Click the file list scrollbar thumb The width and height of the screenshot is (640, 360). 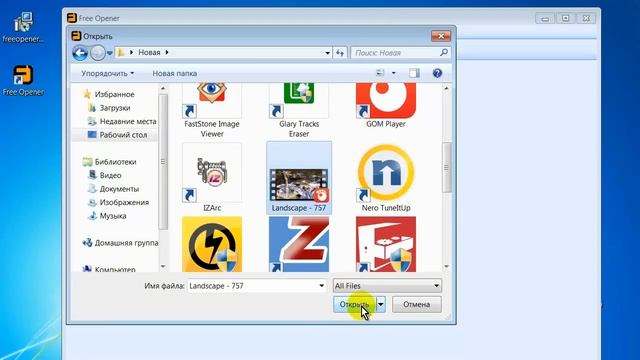pyautogui.click(x=447, y=167)
